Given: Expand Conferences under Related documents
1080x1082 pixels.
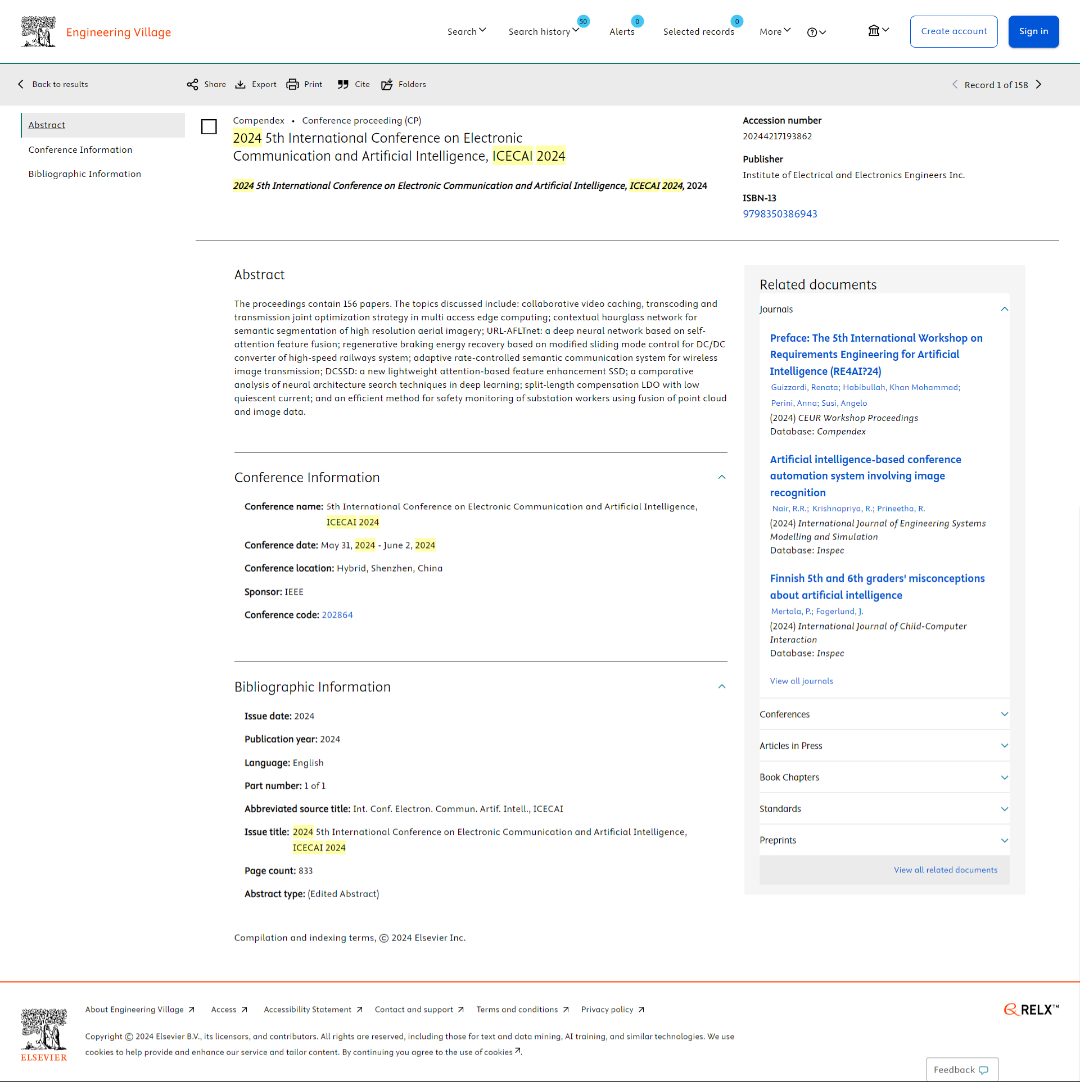Looking at the screenshot, I should coord(1004,714).
